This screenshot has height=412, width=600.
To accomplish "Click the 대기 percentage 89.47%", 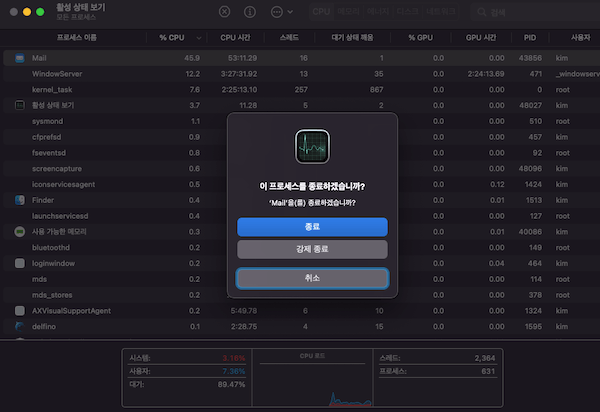I will tap(231, 384).
